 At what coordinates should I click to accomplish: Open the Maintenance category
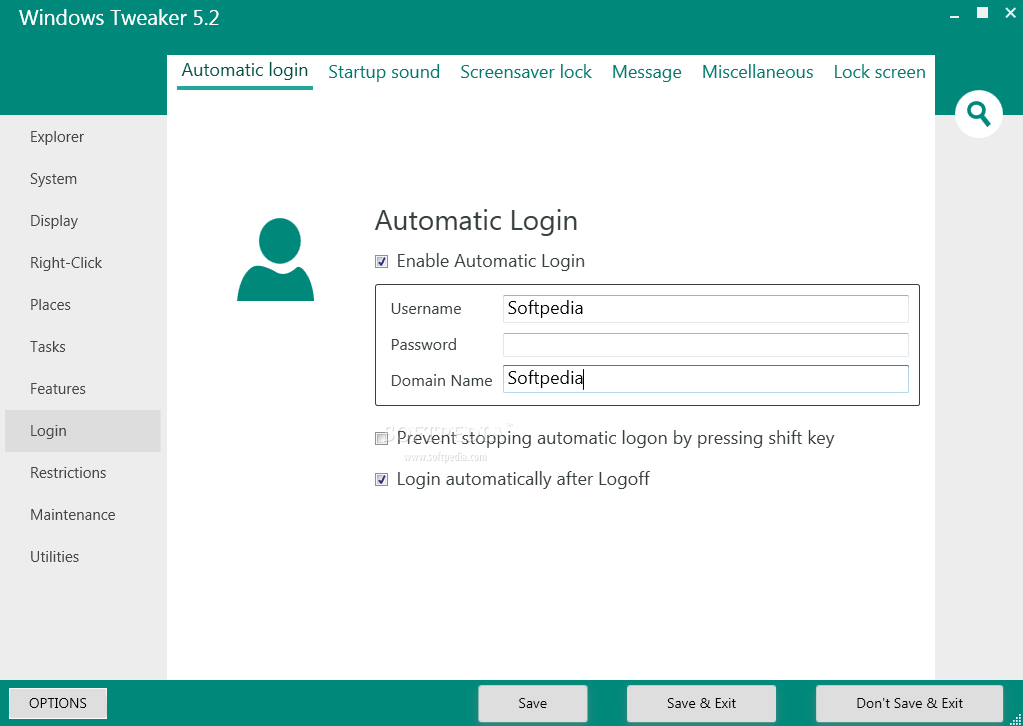(83, 515)
